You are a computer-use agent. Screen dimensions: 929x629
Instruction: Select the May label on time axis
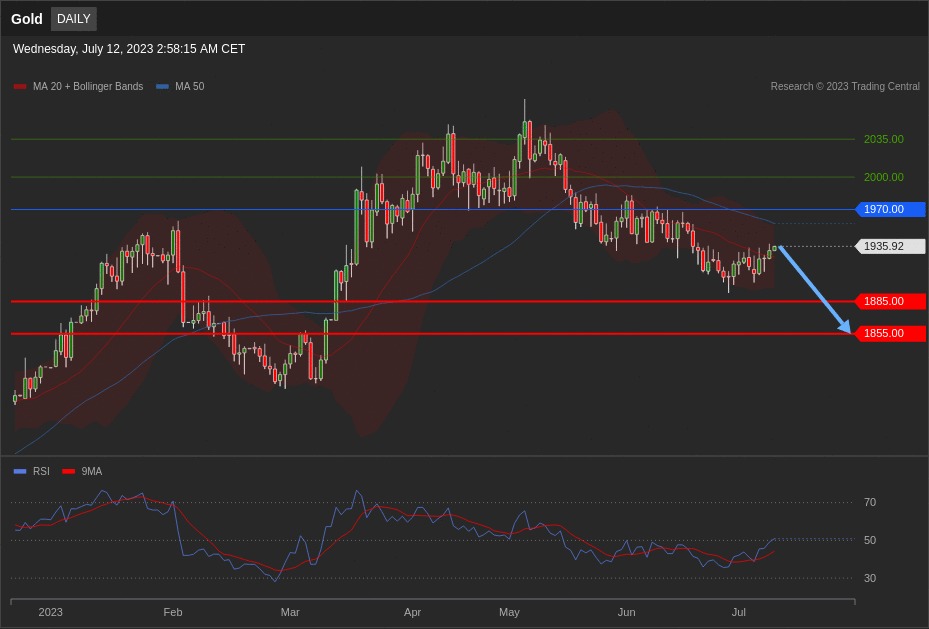click(x=509, y=612)
